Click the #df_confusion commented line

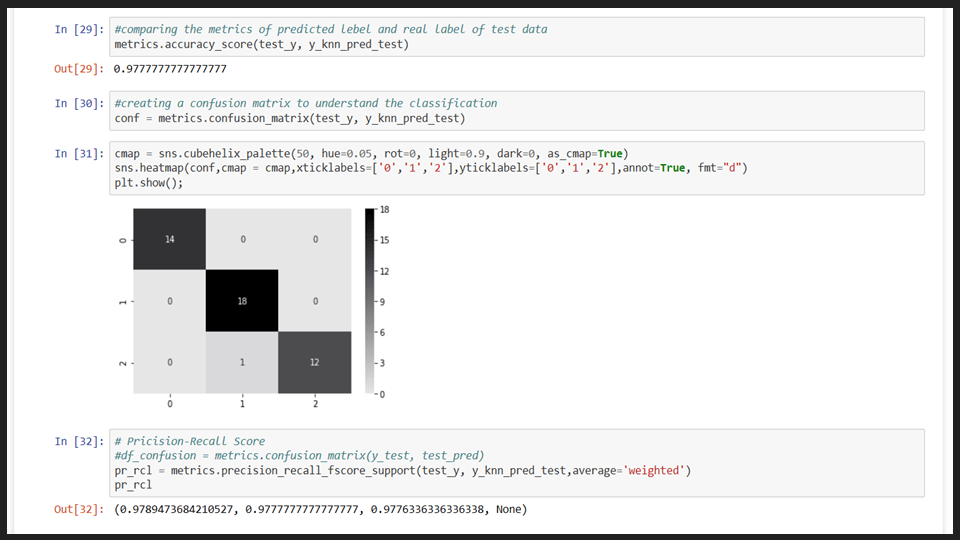tap(299, 456)
